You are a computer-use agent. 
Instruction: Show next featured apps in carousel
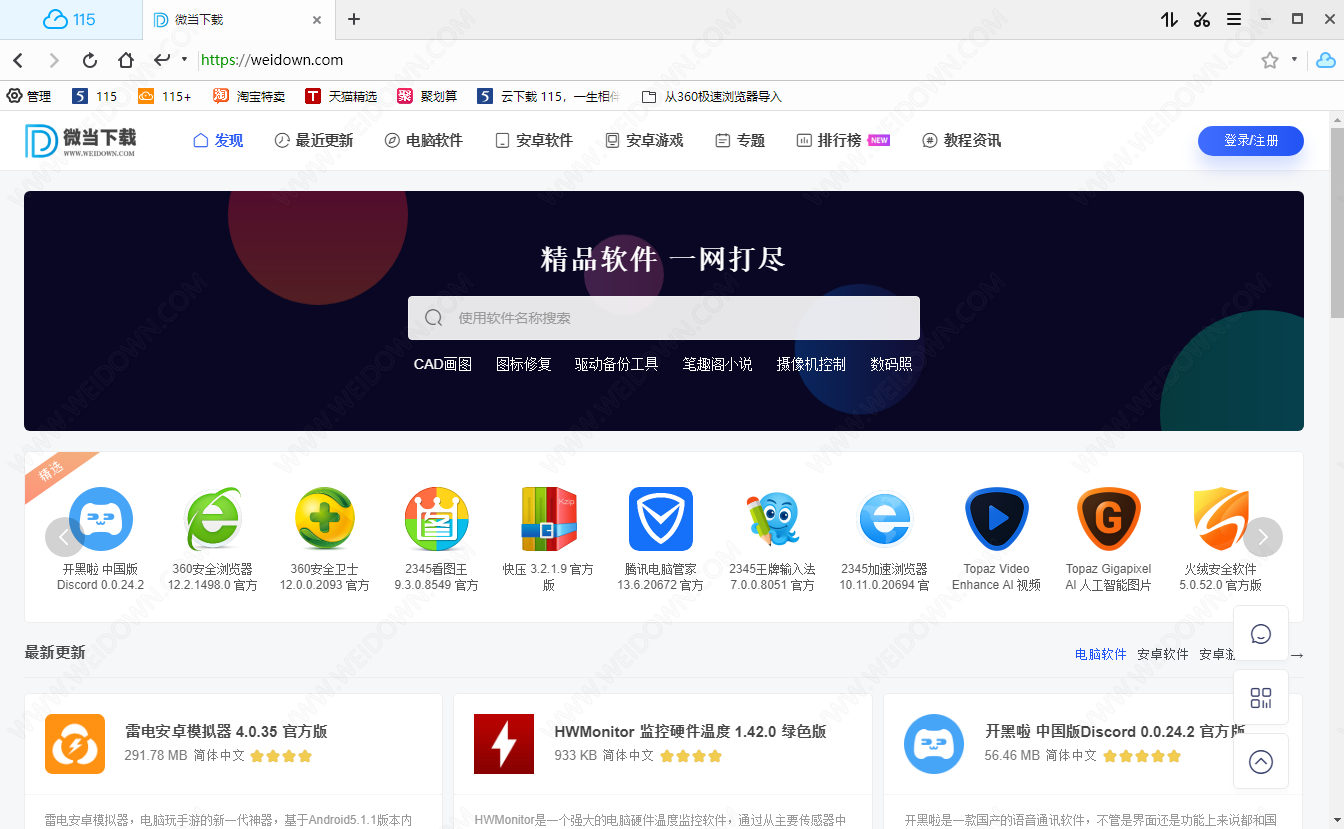(x=1263, y=537)
